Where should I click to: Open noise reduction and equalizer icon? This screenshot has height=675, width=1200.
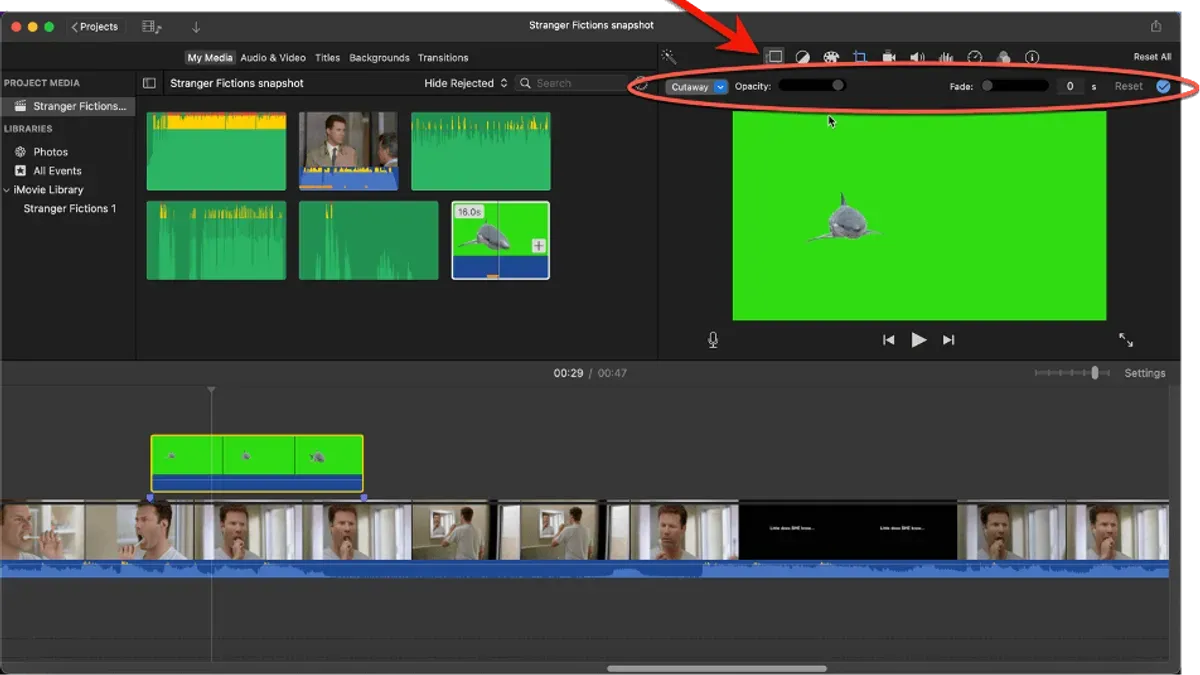[x=946, y=58]
